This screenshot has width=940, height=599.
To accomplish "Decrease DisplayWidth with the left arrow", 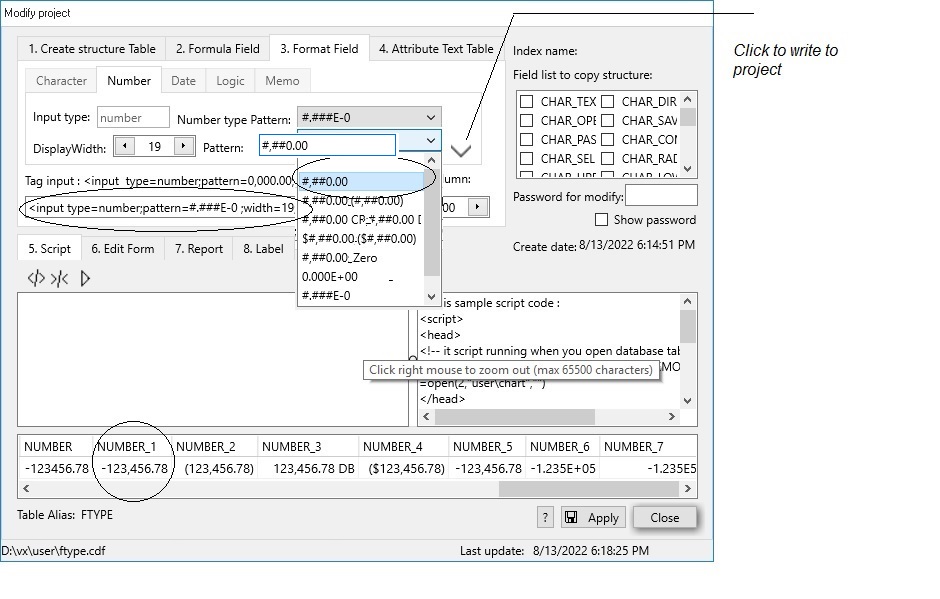I will (x=124, y=146).
